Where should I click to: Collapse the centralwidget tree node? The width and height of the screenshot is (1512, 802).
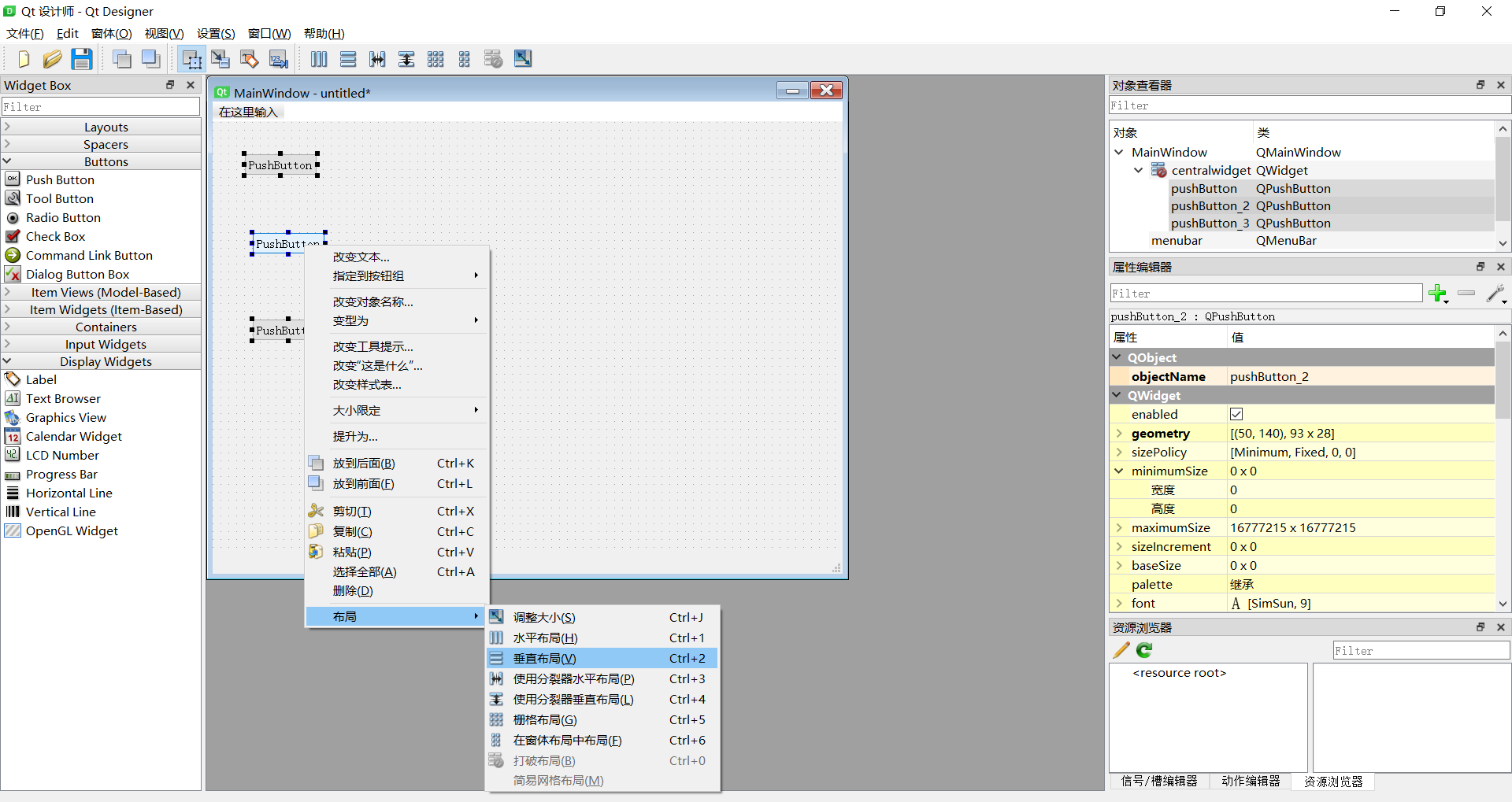1138,170
